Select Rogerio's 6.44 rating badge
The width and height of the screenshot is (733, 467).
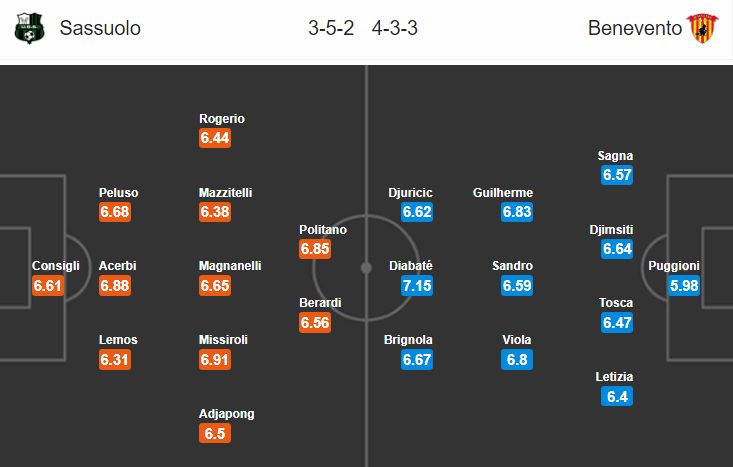[x=215, y=138]
